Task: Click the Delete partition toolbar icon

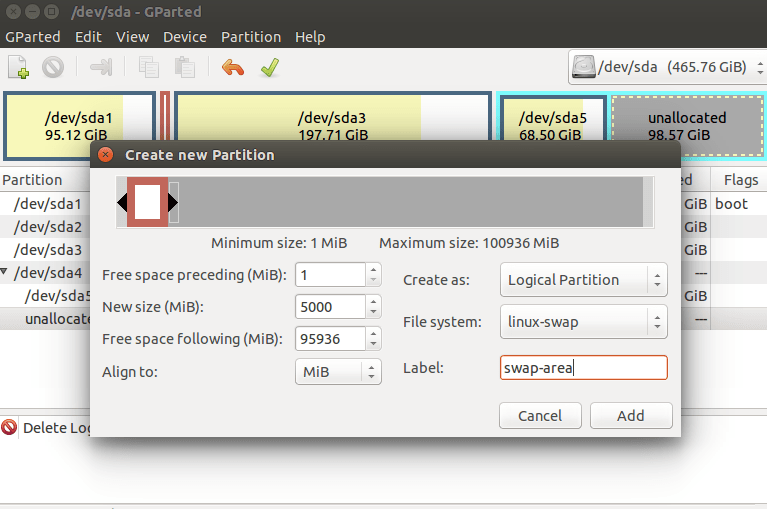Action: point(53,67)
